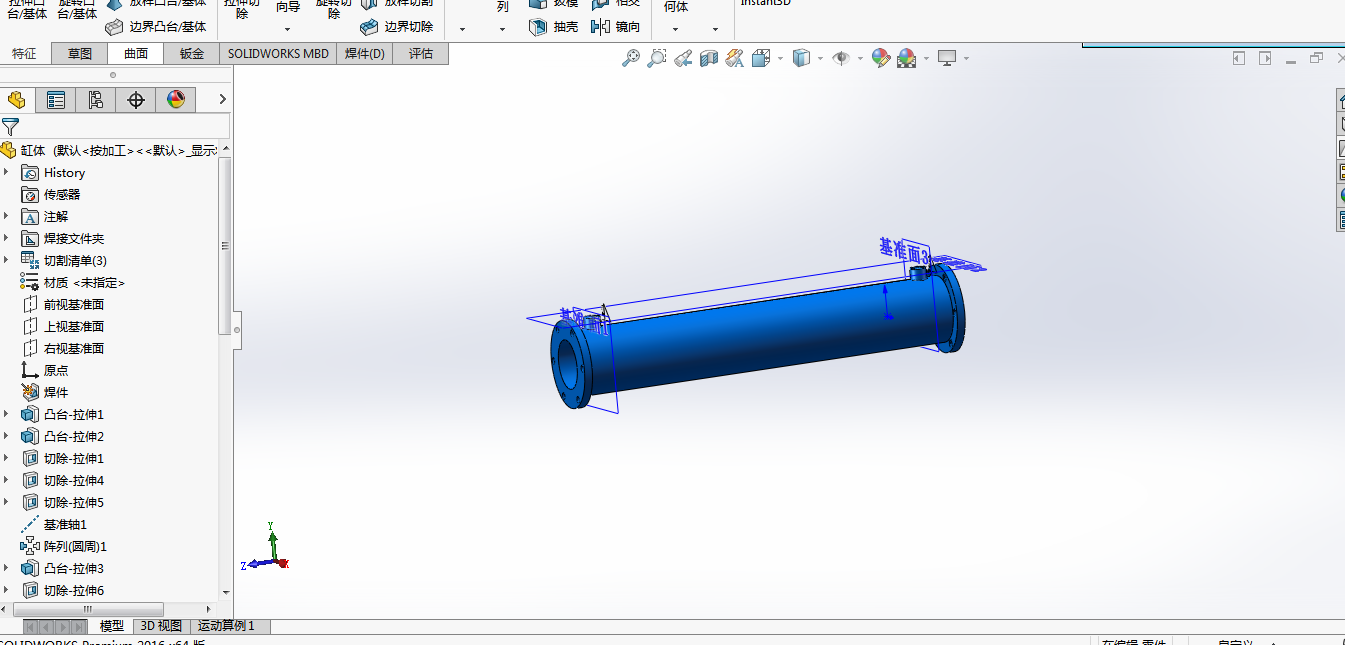This screenshot has width=1345, height=645.
Task: Open the SOLIDWORKS MBD tab
Action: pos(278,54)
